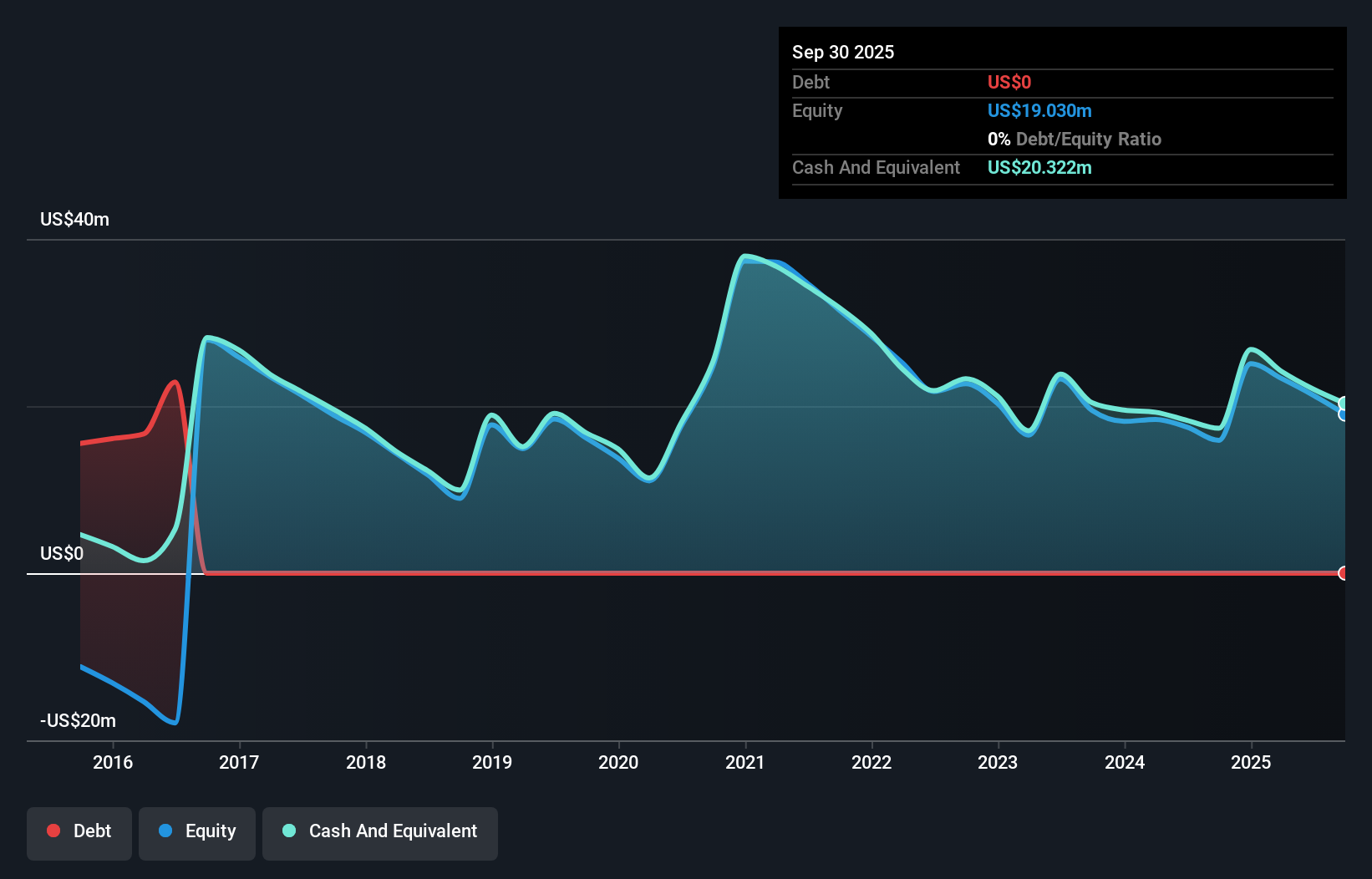Toggle the Cash And Equivalent legend button
The width and height of the screenshot is (1372, 879).
click(x=380, y=833)
